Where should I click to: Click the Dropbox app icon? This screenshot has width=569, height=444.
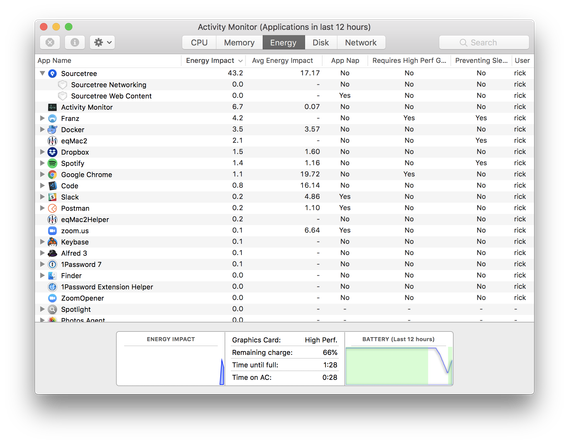pyautogui.click(x=52, y=152)
